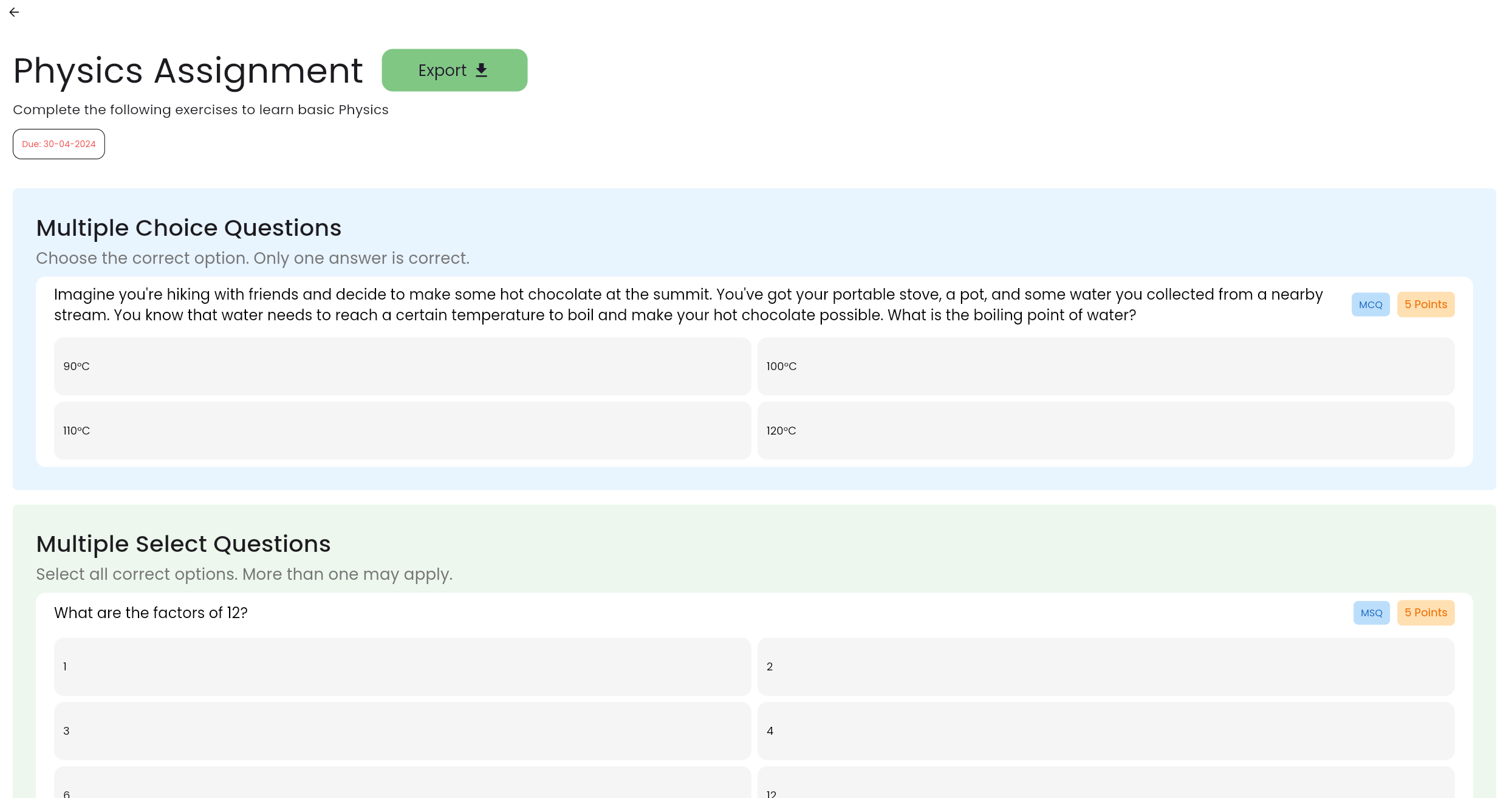Check option 2 for factors of 12
Viewport: 1512px width, 798px height.
(1105, 666)
